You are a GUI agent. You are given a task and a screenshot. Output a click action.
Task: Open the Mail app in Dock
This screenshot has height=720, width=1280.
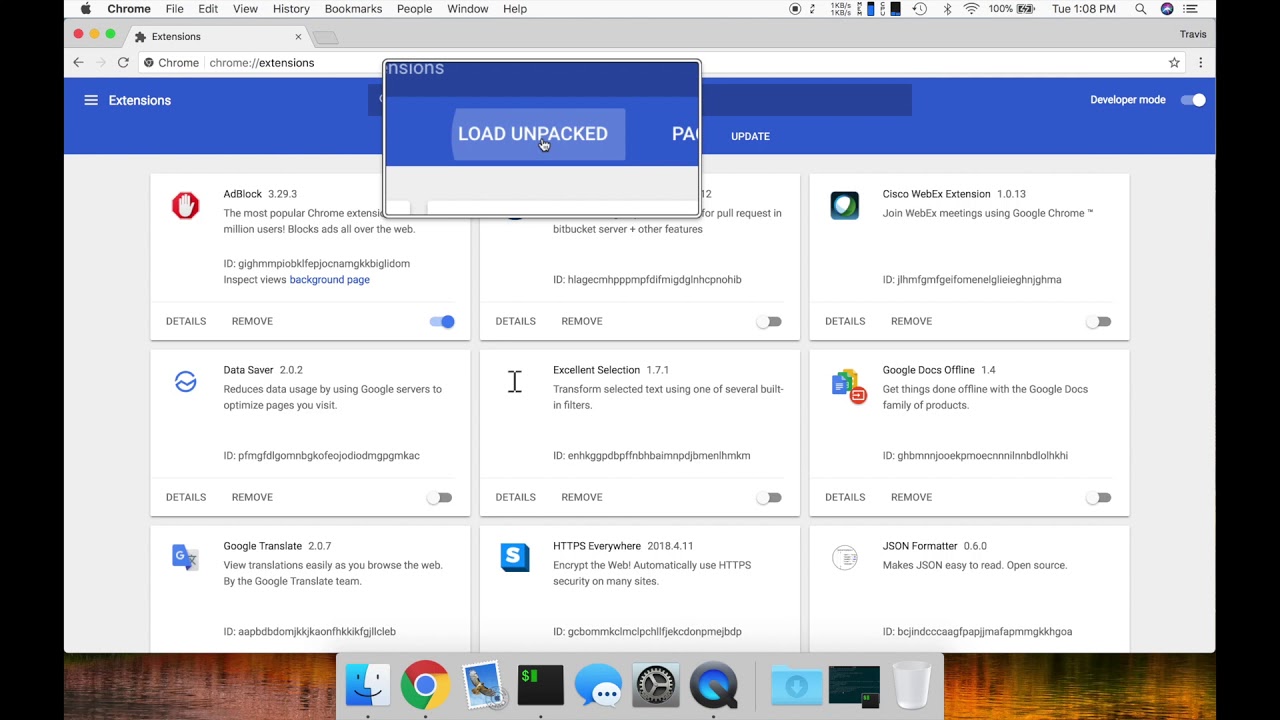coord(482,686)
